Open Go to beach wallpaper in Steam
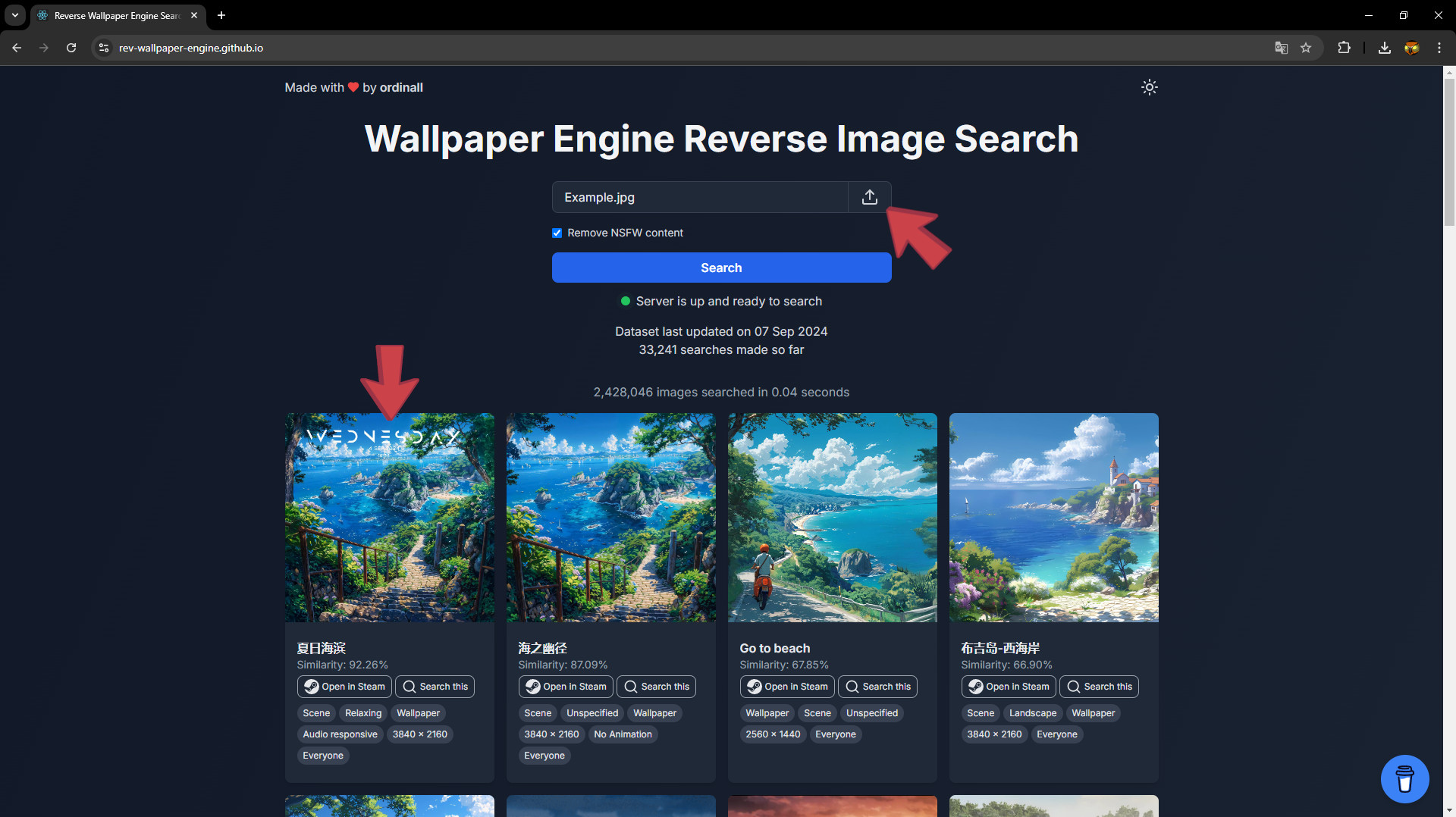1456x817 pixels. pos(787,687)
